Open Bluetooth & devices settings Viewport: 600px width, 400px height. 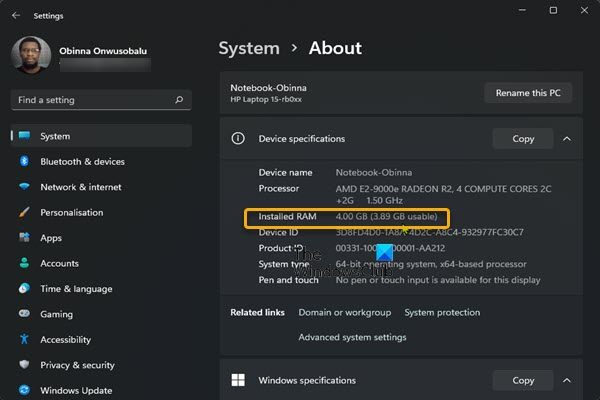click(101, 162)
